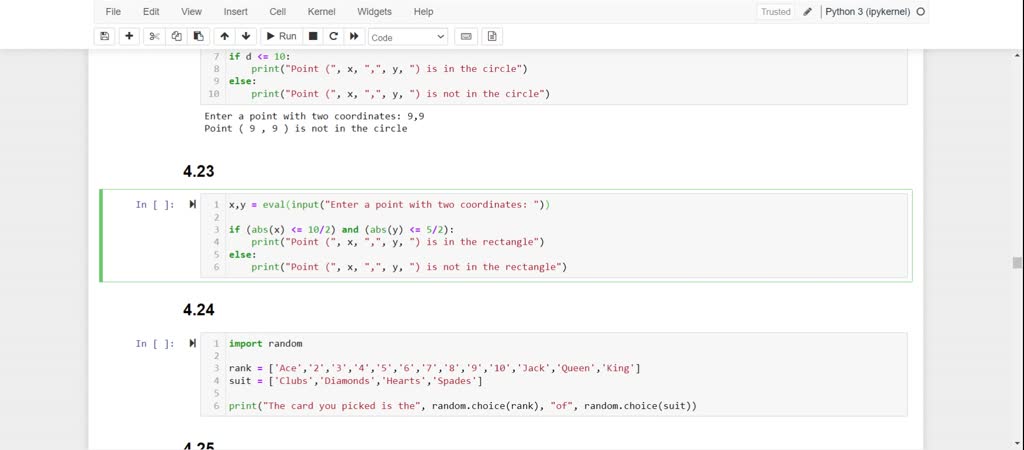The width and height of the screenshot is (1024, 450).
Task: Restart the kernel with the circular arrow icon
Action: pos(333,37)
